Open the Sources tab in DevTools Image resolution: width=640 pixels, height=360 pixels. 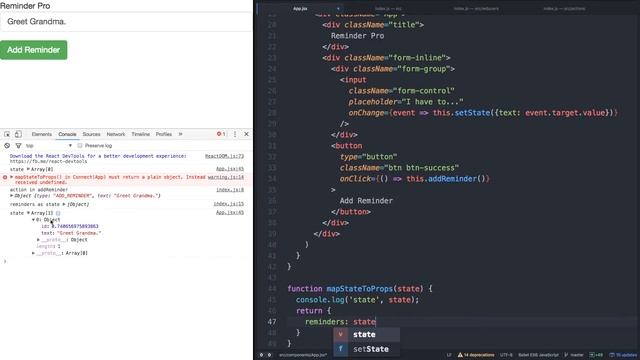(91, 134)
